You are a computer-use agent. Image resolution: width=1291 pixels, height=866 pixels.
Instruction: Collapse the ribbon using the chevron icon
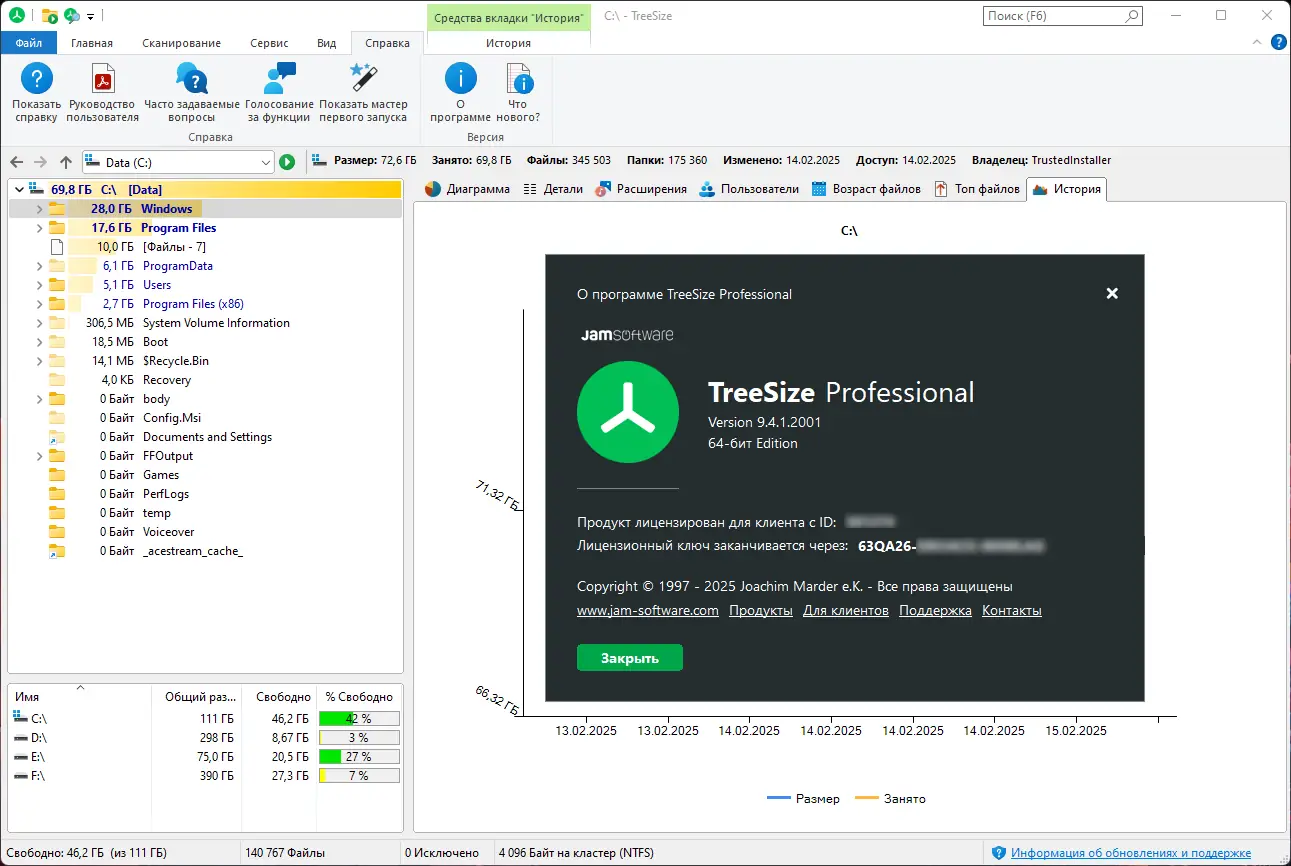[x=1258, y=43]
